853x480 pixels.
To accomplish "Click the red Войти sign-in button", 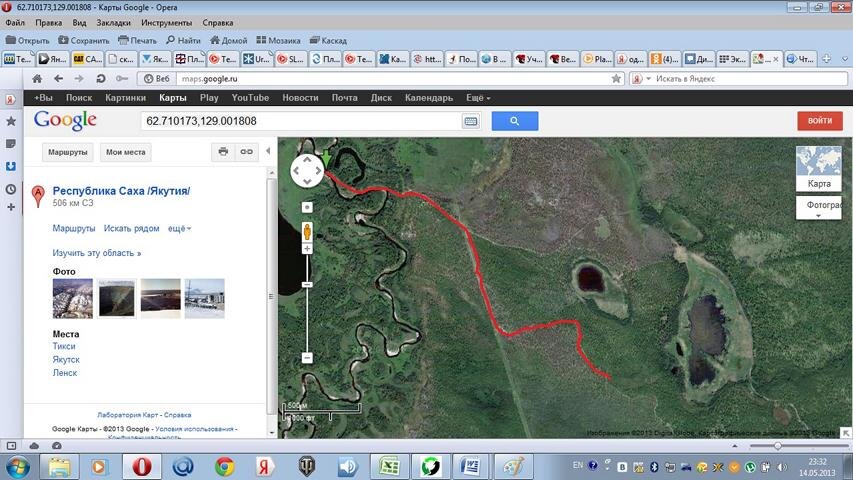I will coord(819,121).
